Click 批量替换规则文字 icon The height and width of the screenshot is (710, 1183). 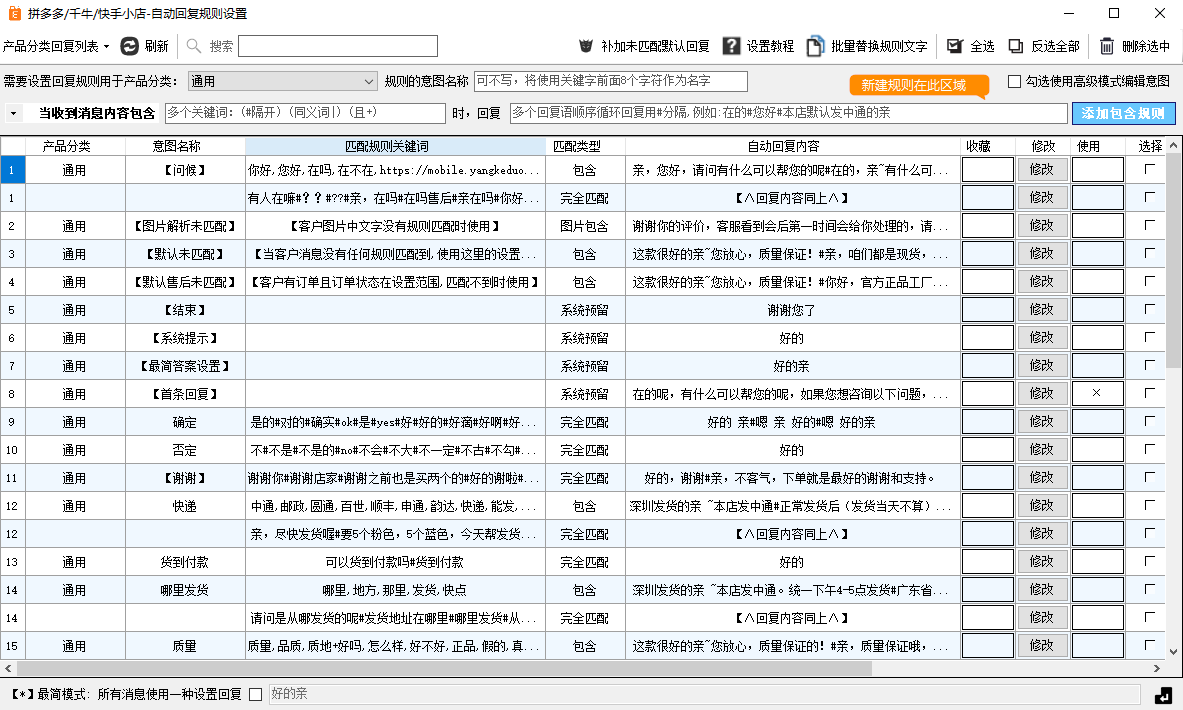pos(816,46)
